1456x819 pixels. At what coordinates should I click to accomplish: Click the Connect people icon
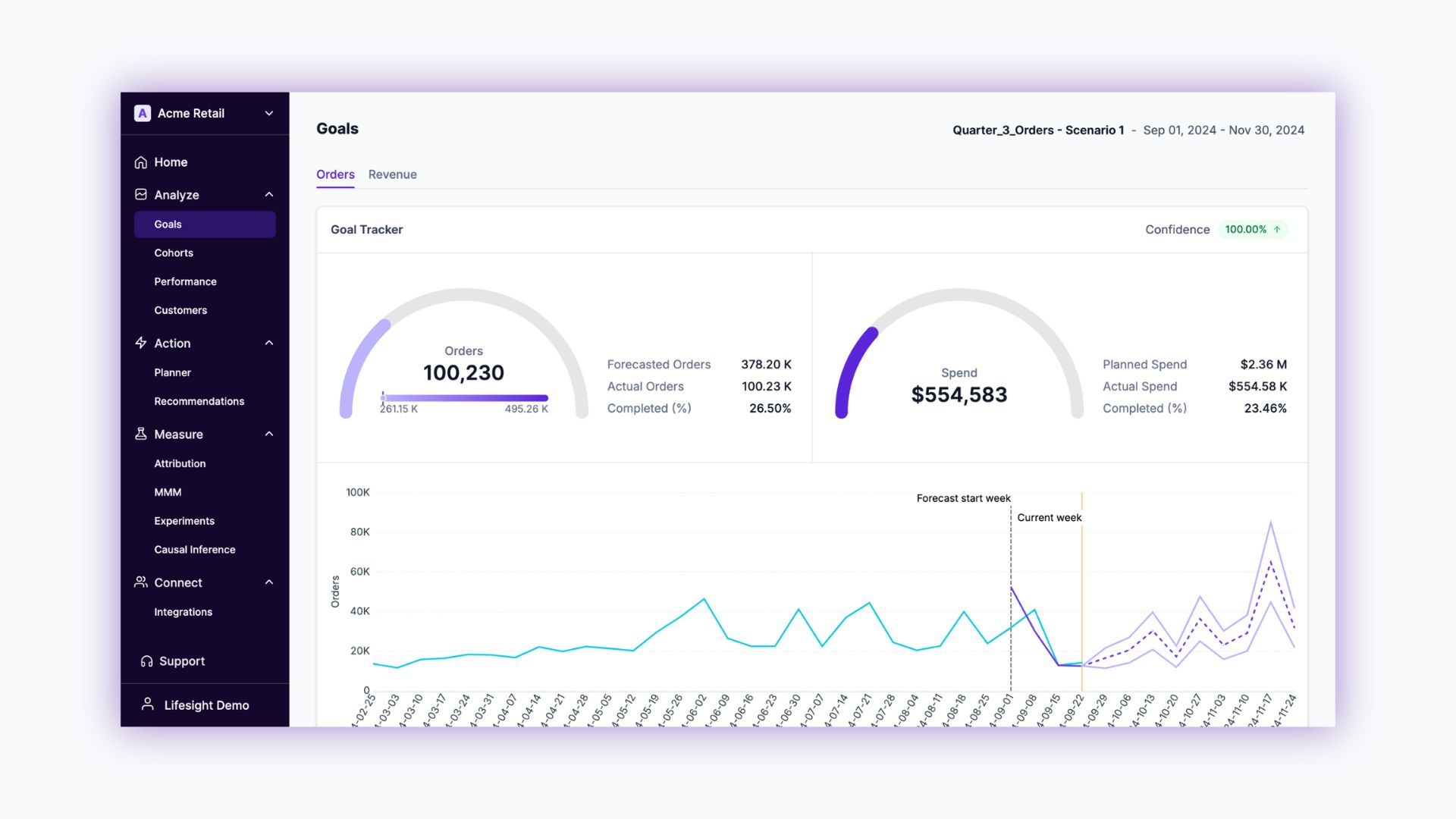tap(141, 582)
